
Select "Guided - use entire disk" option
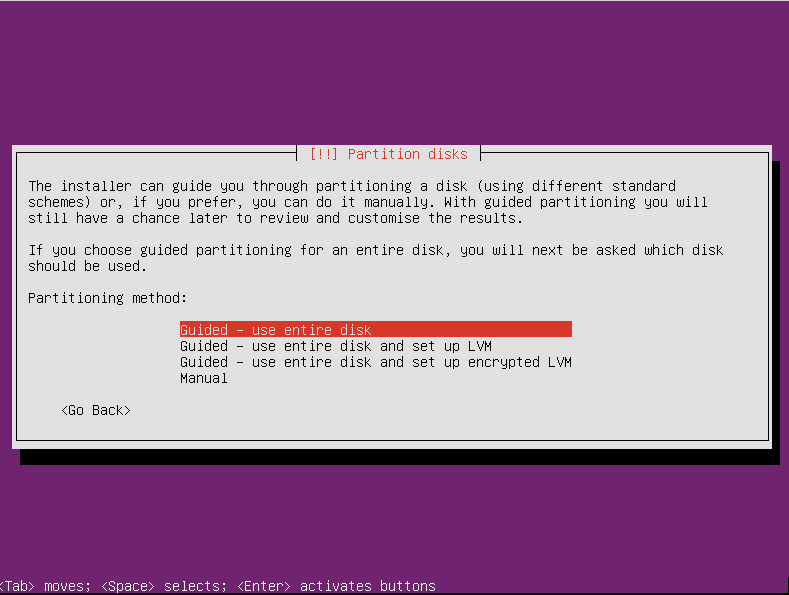375,330
